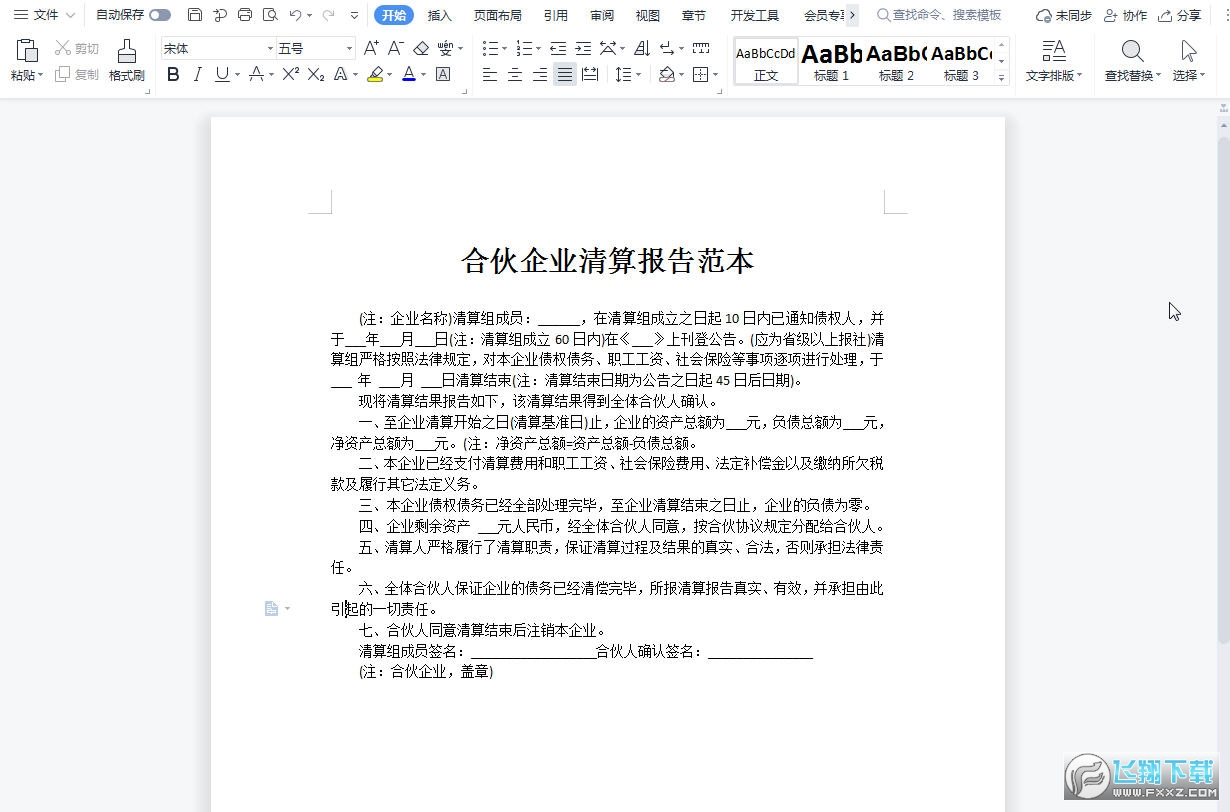Apply subscript X₂ formatting

tap(315, 75)
